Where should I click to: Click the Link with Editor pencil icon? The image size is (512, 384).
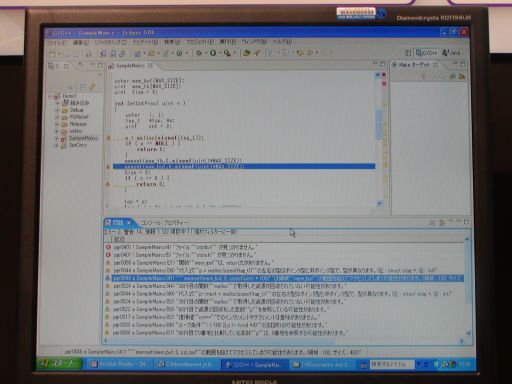click(x=92, y=87)
